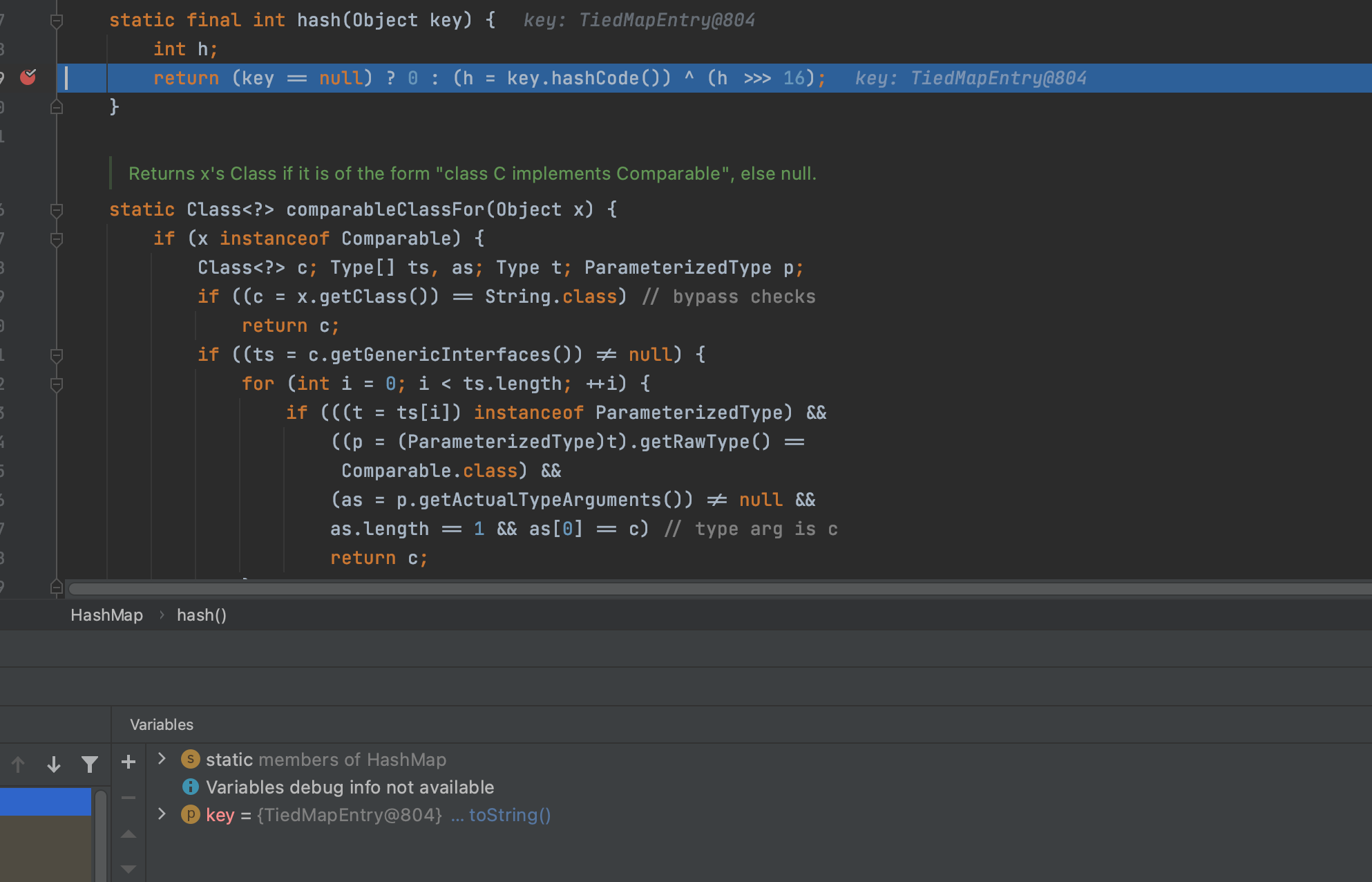The height and width of the screenshot is (882, 1372).
Task: Click the toString() link for key
Action: coord(510,815)
